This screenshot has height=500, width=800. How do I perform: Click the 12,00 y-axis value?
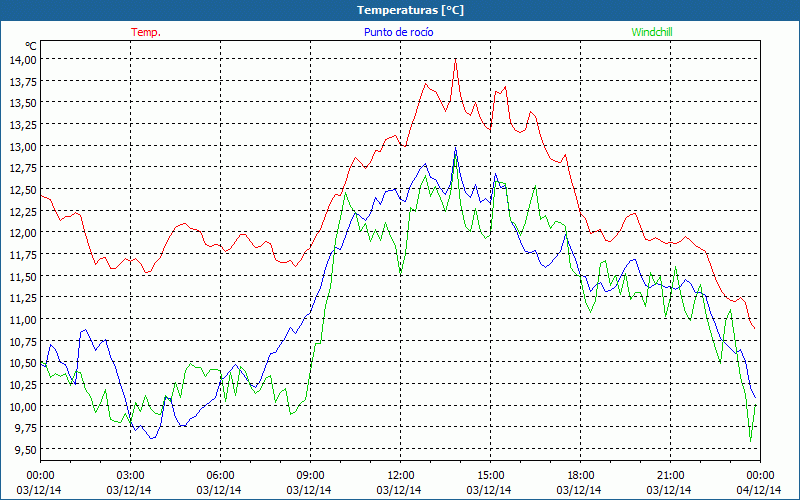(x=23, y=233)
